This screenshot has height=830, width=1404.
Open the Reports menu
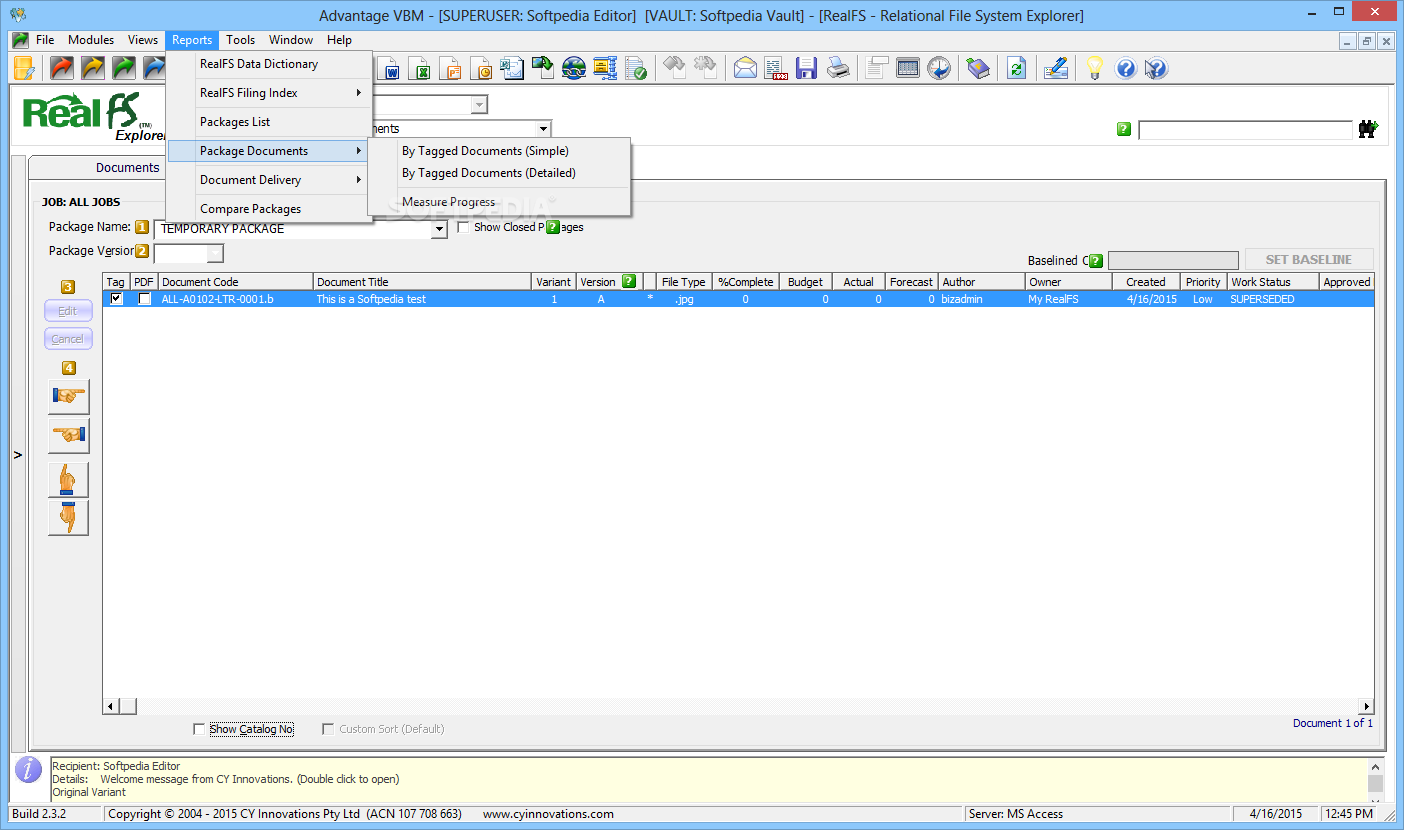(x=192, y=40)
